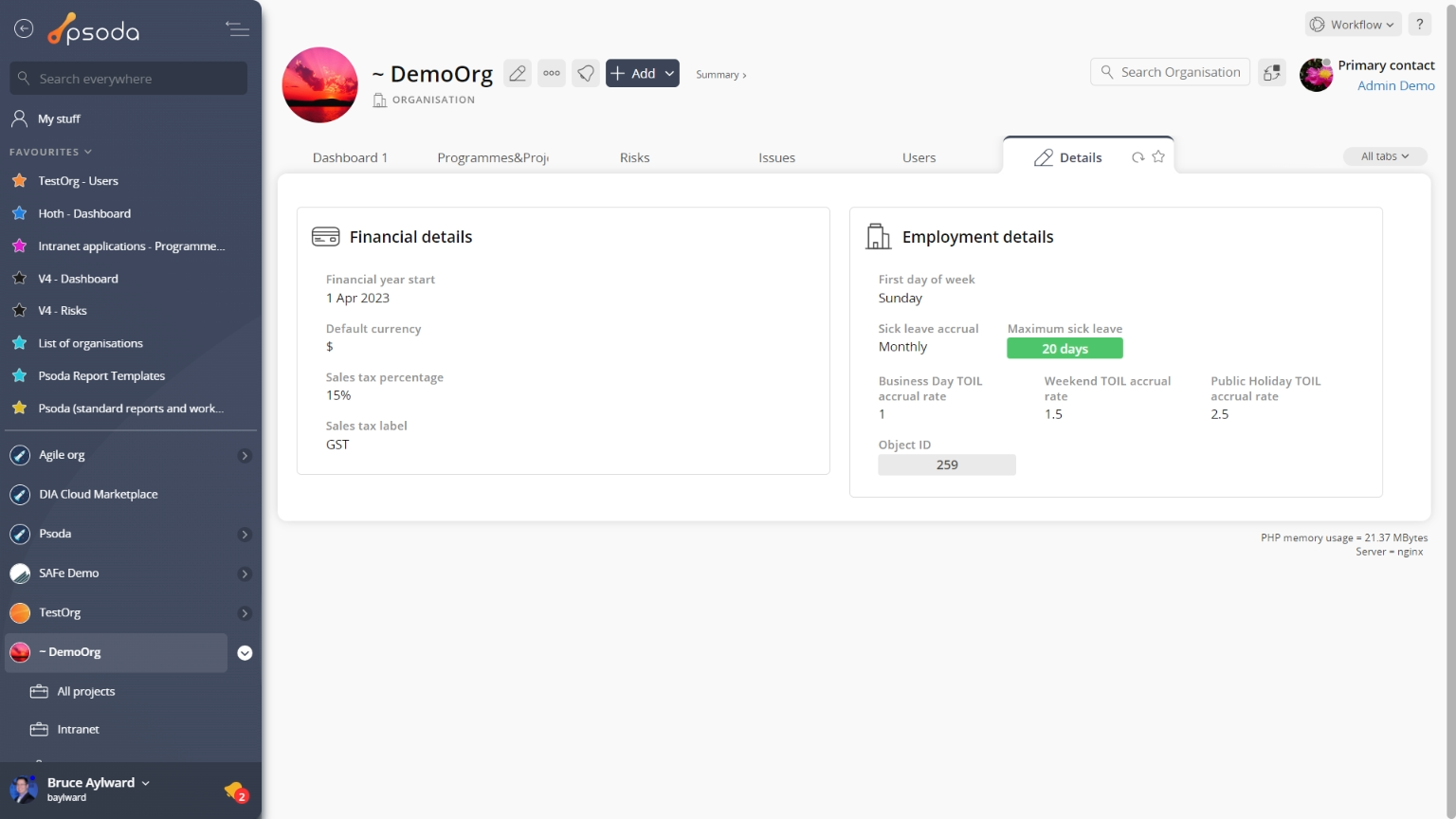The width and height of the screenshot is (1456, 819).
Task: Click the Financial details card icon
Action: [325, 237]
